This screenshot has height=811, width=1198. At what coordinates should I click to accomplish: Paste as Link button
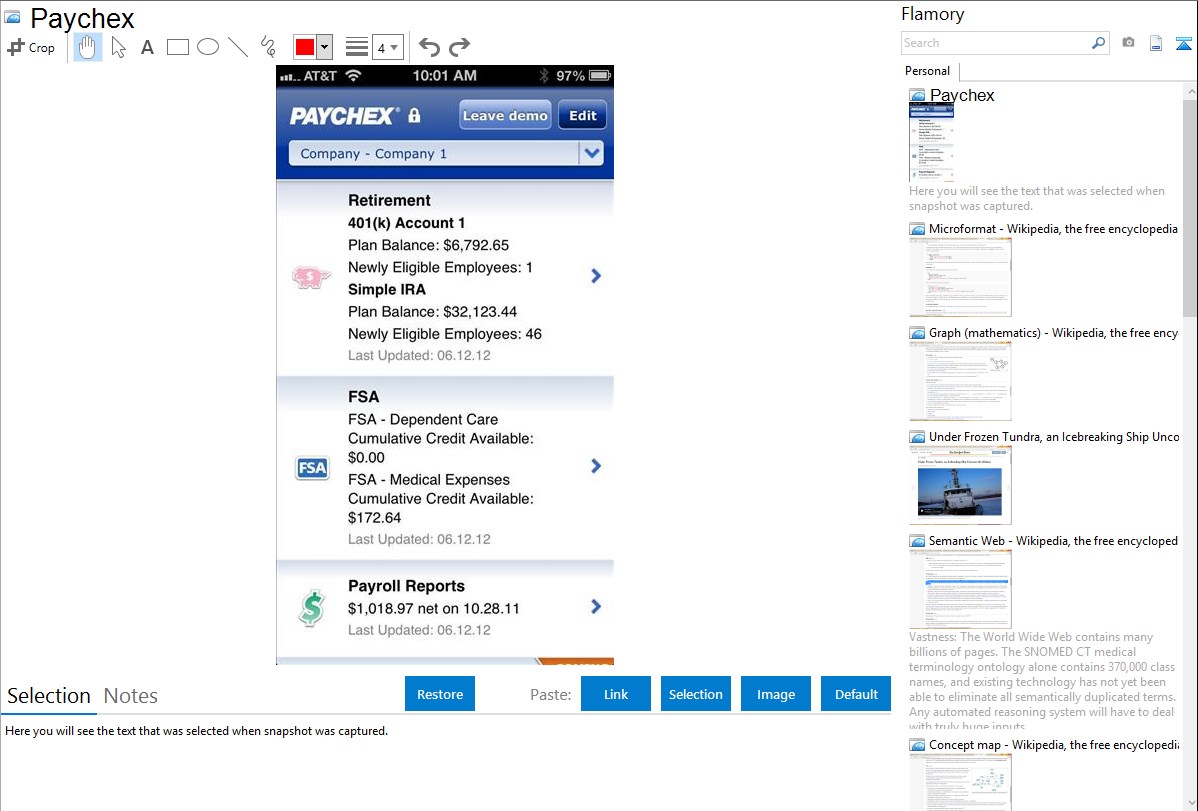(x=616, y=694)
